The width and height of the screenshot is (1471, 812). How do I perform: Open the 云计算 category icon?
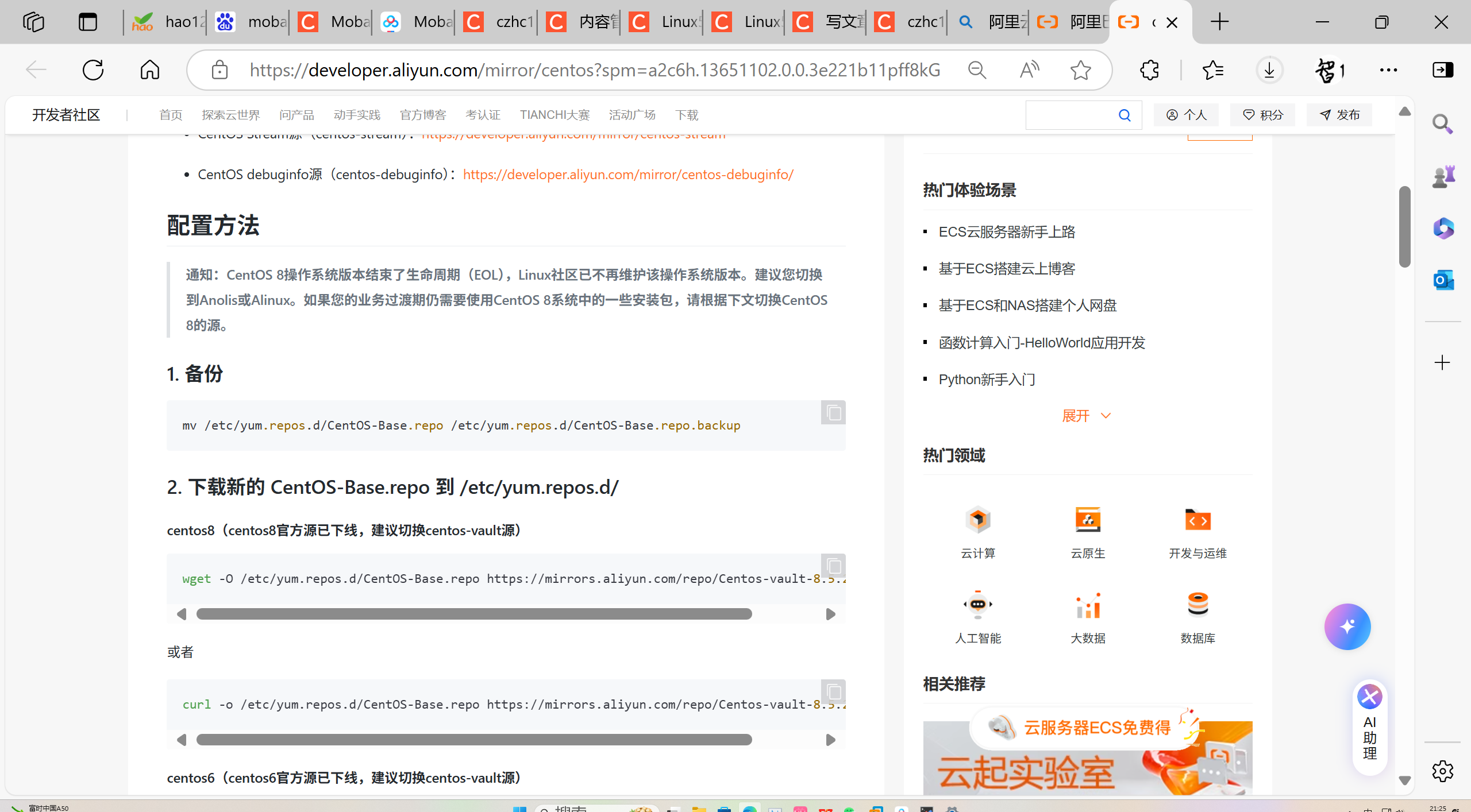coord(977,520)
